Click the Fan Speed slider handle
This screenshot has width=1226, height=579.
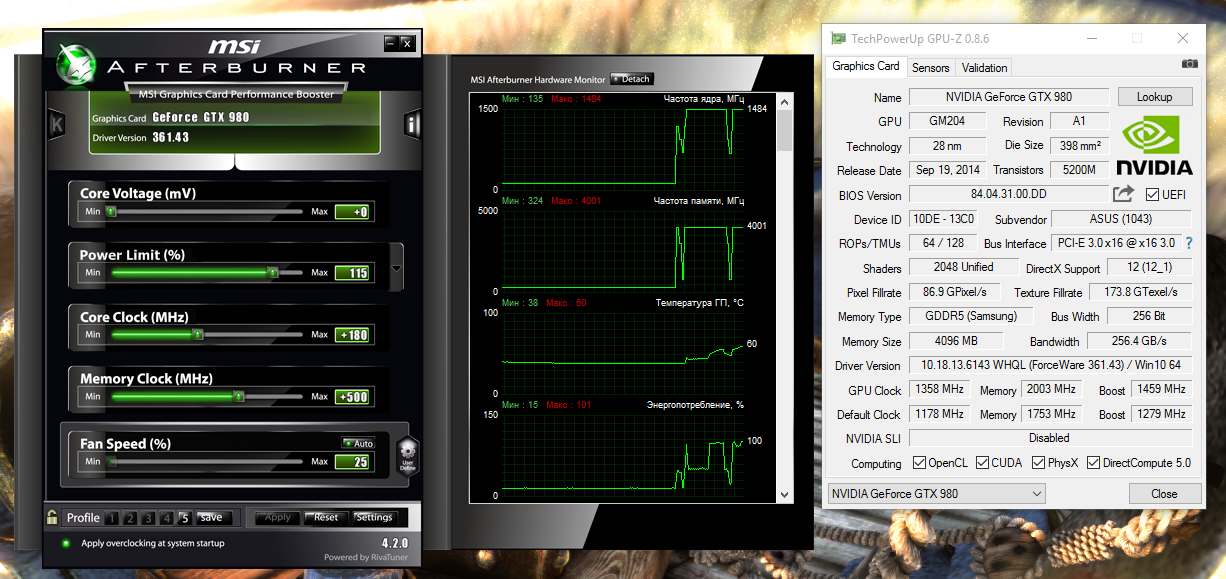tap(112, 462)
